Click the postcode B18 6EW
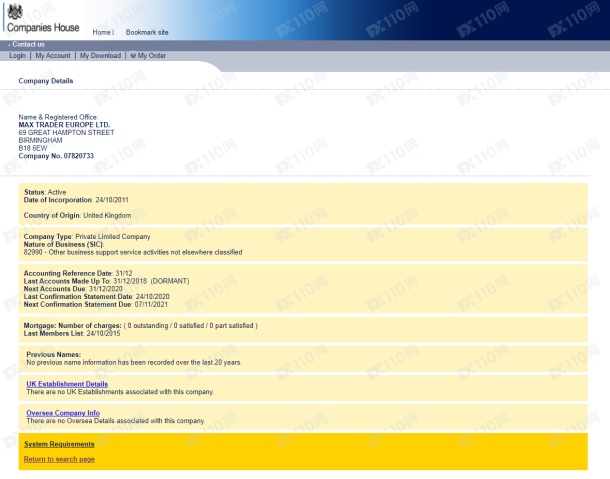The height and width of the screenshot is (479, 610). tap(32, 148)
